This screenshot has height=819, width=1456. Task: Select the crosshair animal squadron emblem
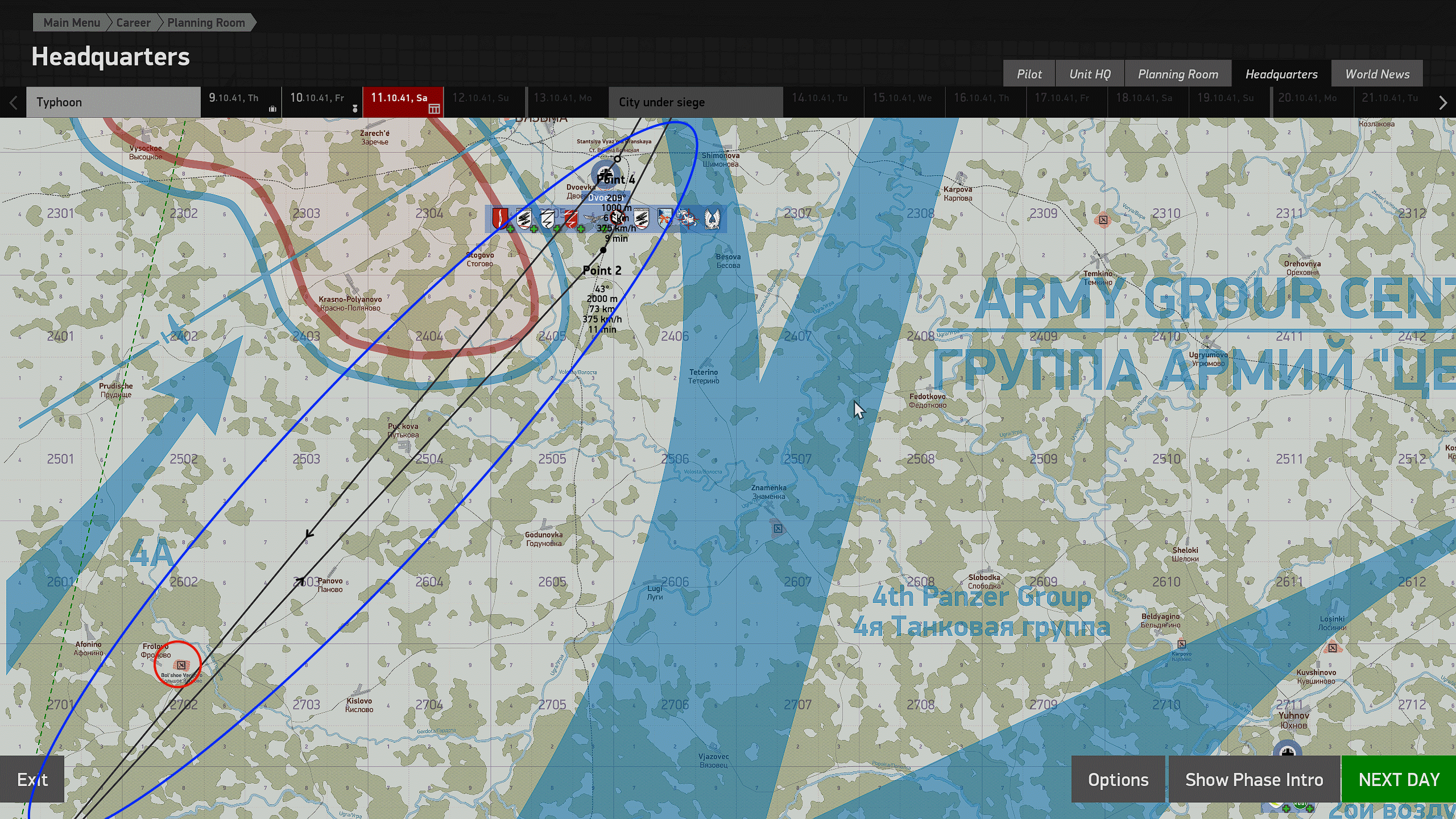688,219
